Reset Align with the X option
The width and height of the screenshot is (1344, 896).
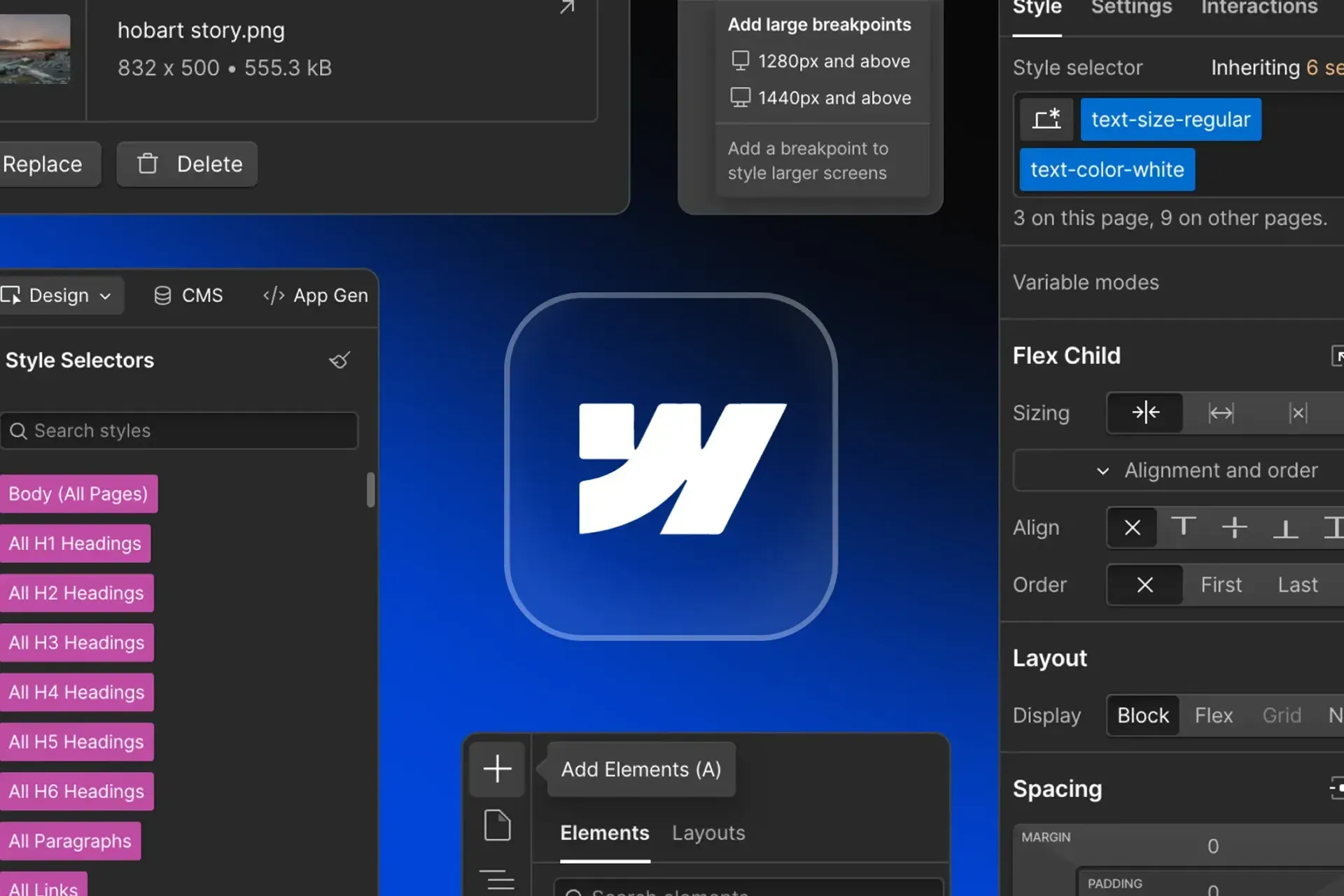click(x=1133, y=528)
